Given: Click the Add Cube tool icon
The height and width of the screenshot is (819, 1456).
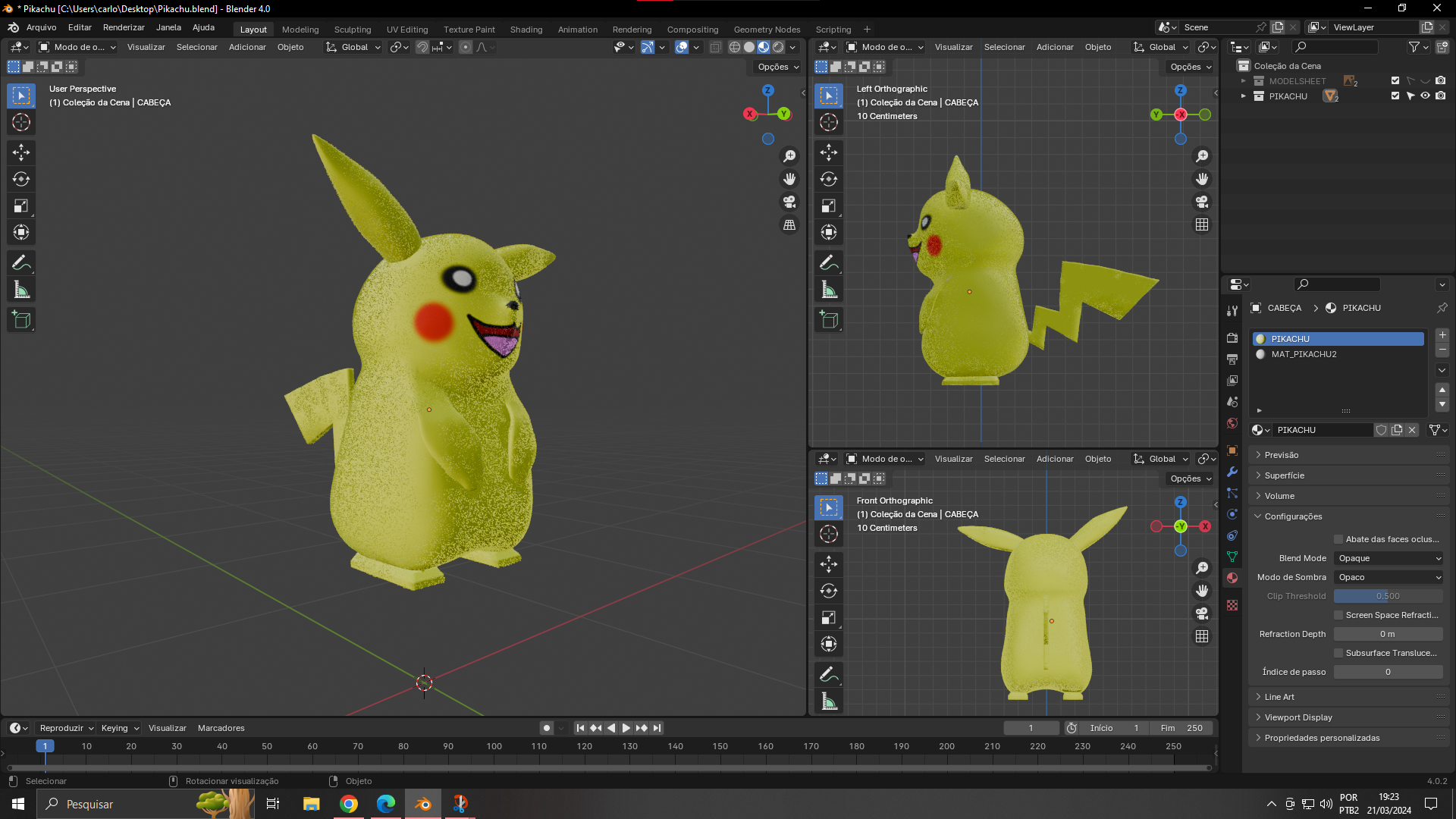Looking at the screenshot, I should click(21, 320).
